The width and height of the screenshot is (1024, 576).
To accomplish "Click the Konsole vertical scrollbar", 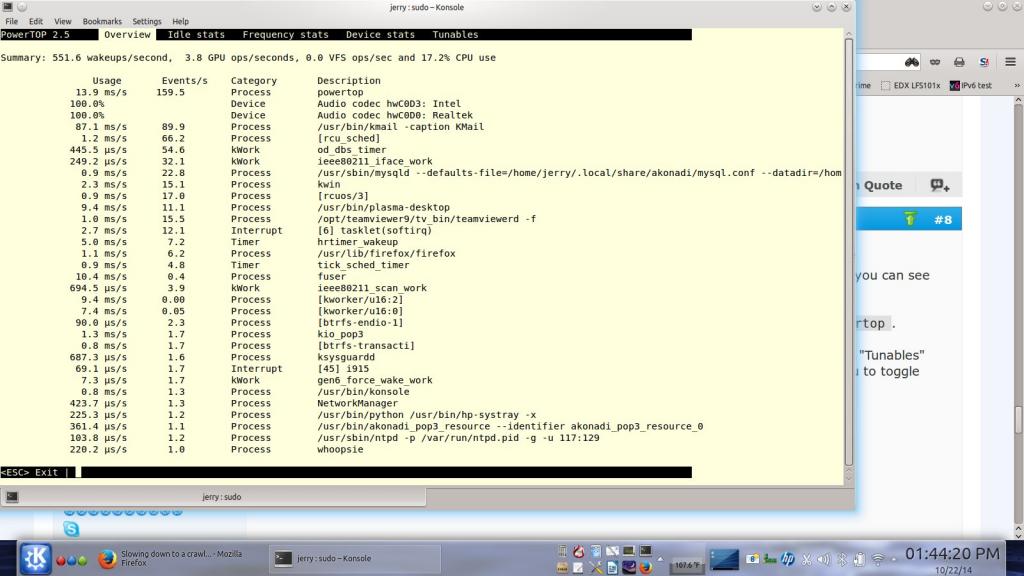I will pyautogui.click(x=849, y=250).
